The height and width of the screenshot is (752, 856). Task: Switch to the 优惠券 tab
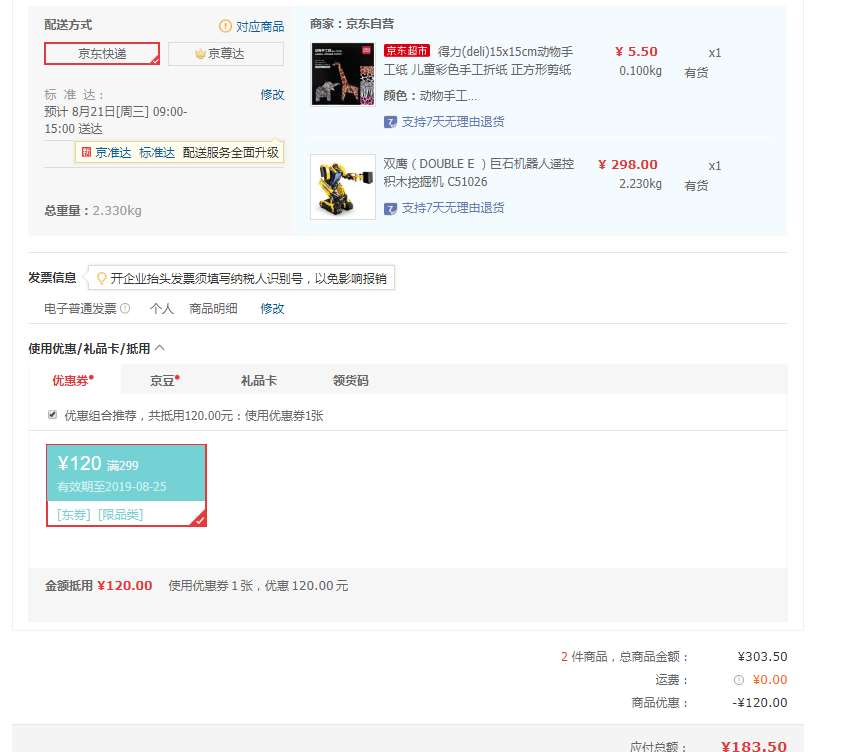73,380
